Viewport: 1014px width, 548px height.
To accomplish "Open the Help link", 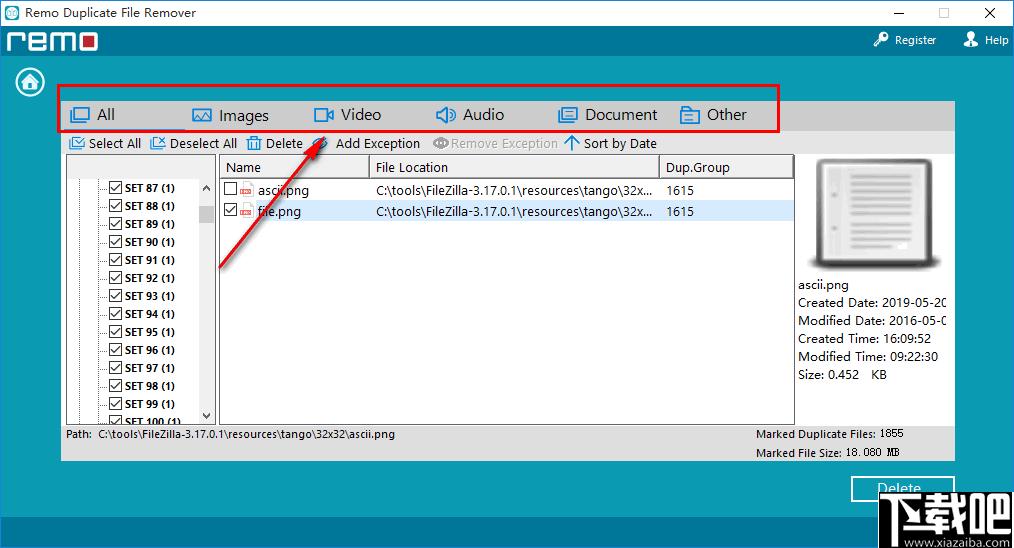I will pyautogui.click(x=996, y=40).
